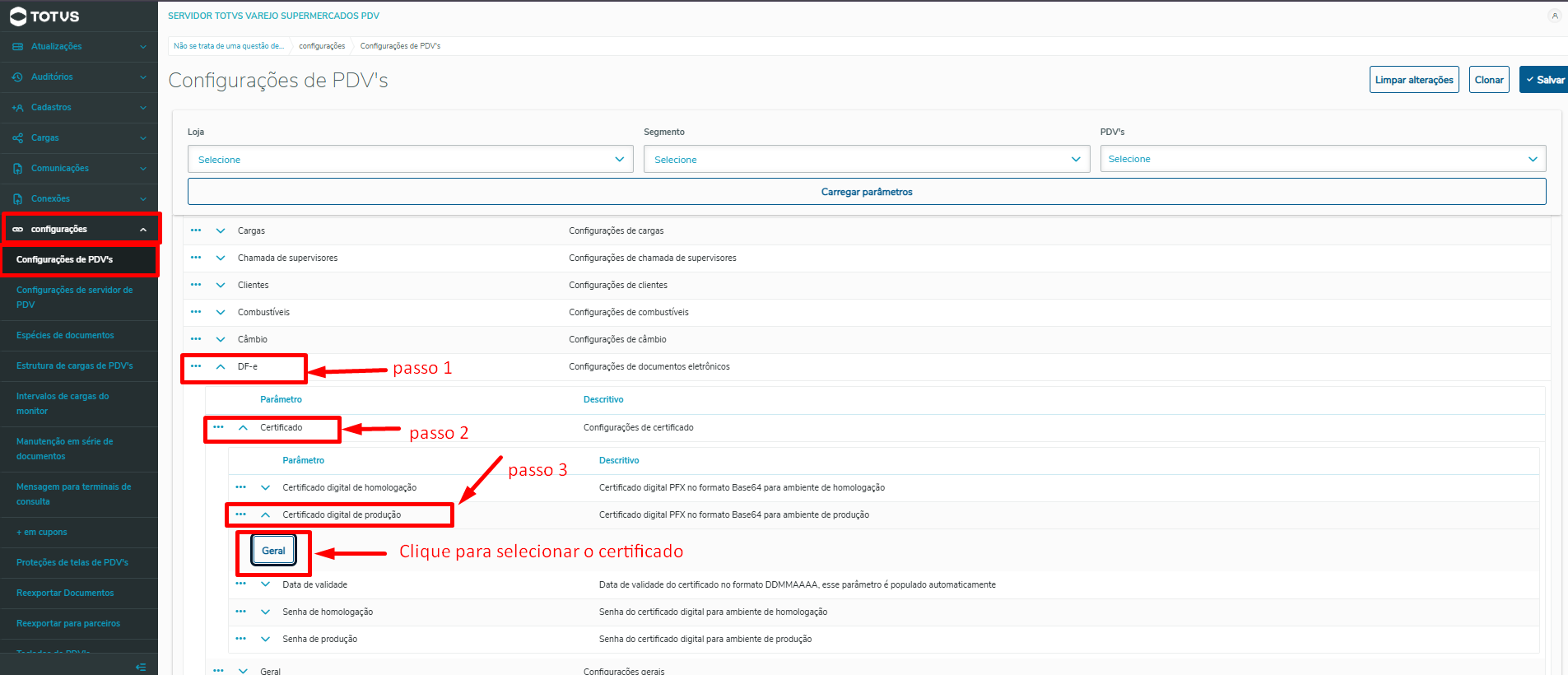
Task: Expand the Comunicações sidebar menu
Action: coord(143,169)
